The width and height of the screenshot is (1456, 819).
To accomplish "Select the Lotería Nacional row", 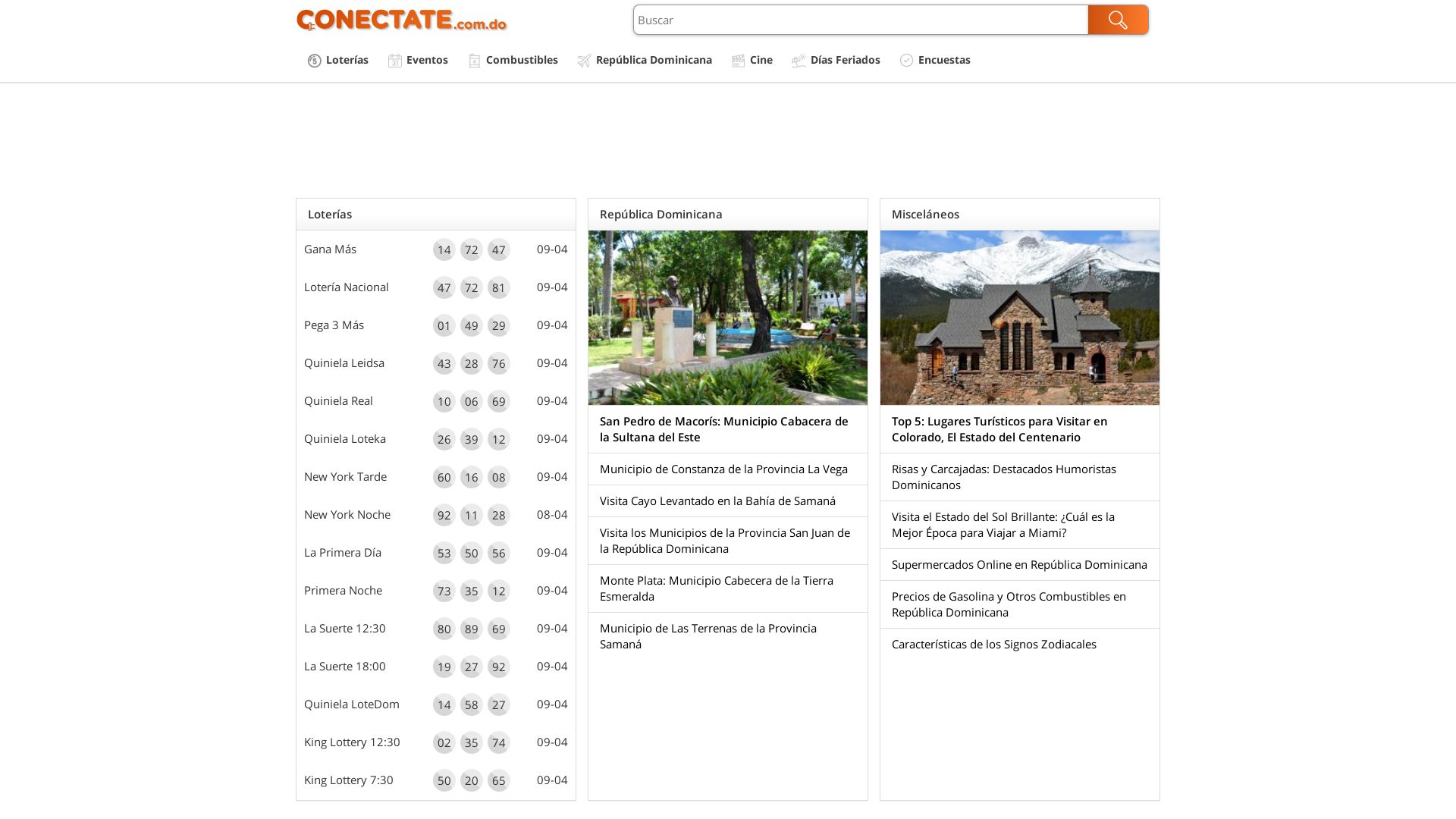I will (x=436, y=287).
